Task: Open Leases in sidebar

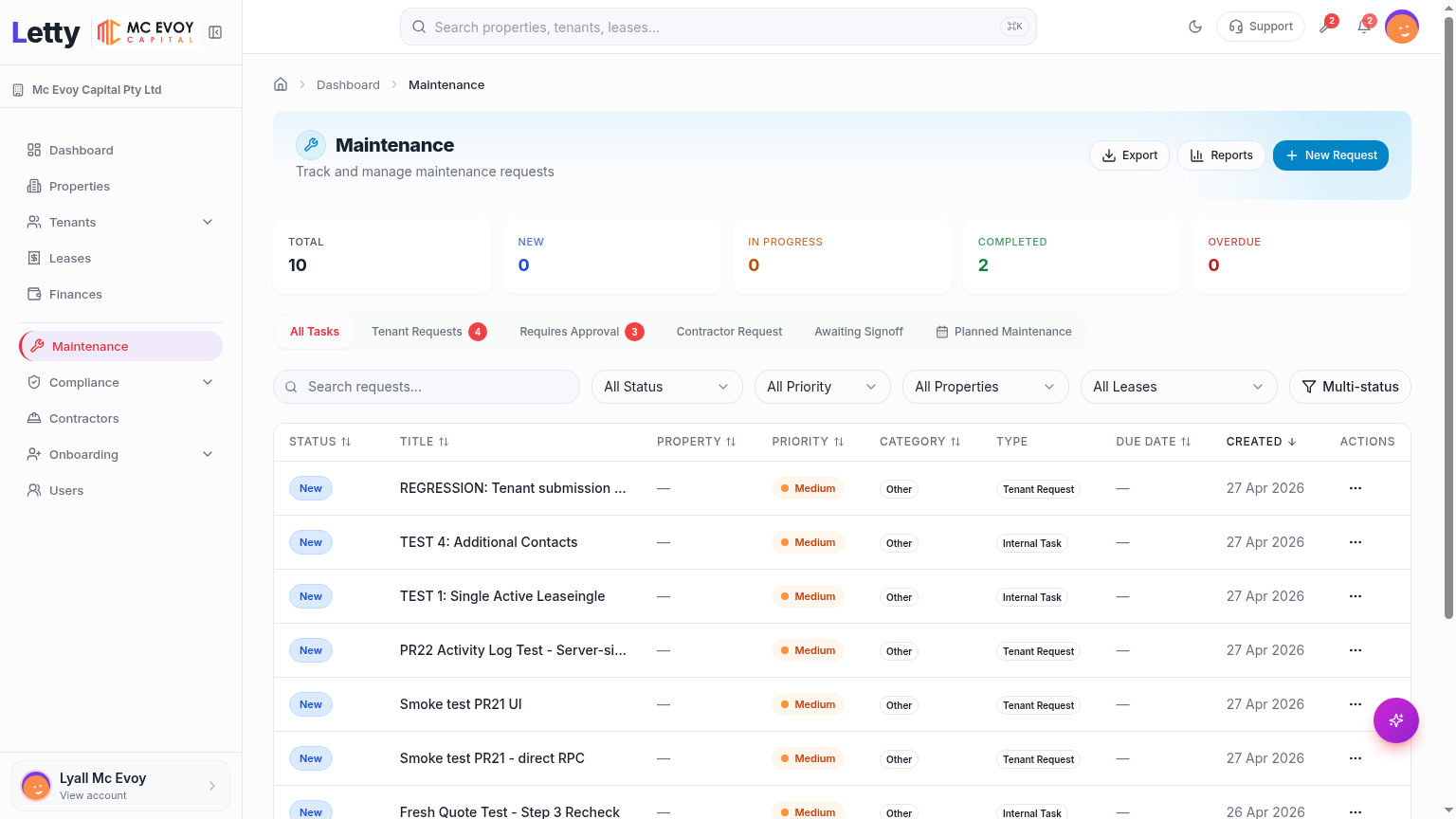Action: click(x=120, y=258)
